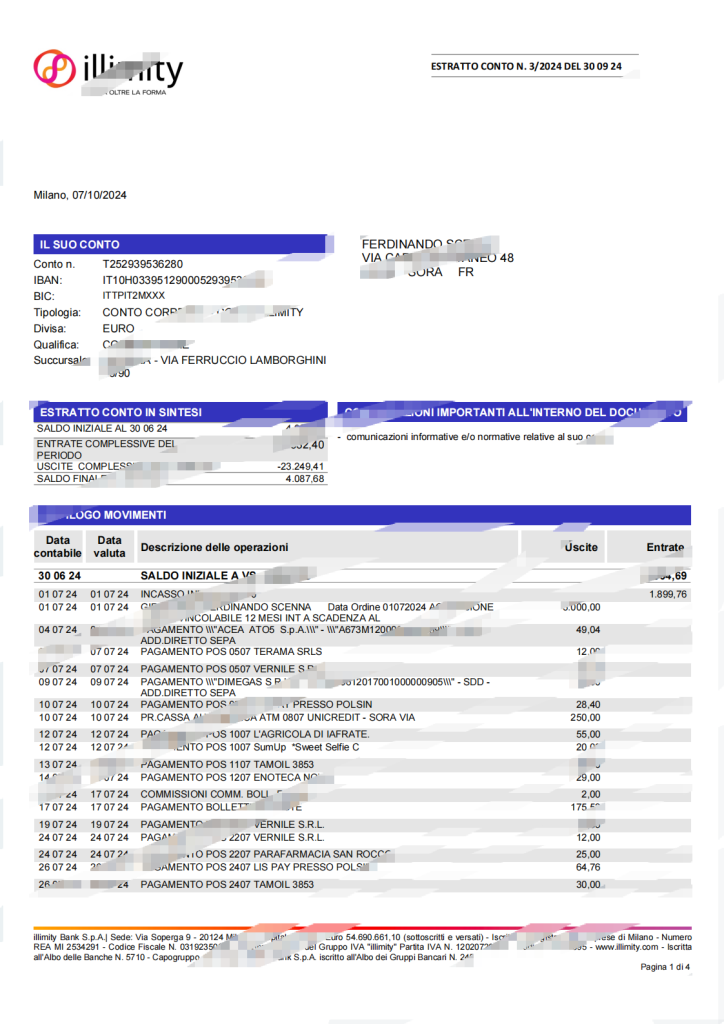The image size is (724, 1024).
Task: Click the total outflows value -23.249,41
Action: pos(300,466)
